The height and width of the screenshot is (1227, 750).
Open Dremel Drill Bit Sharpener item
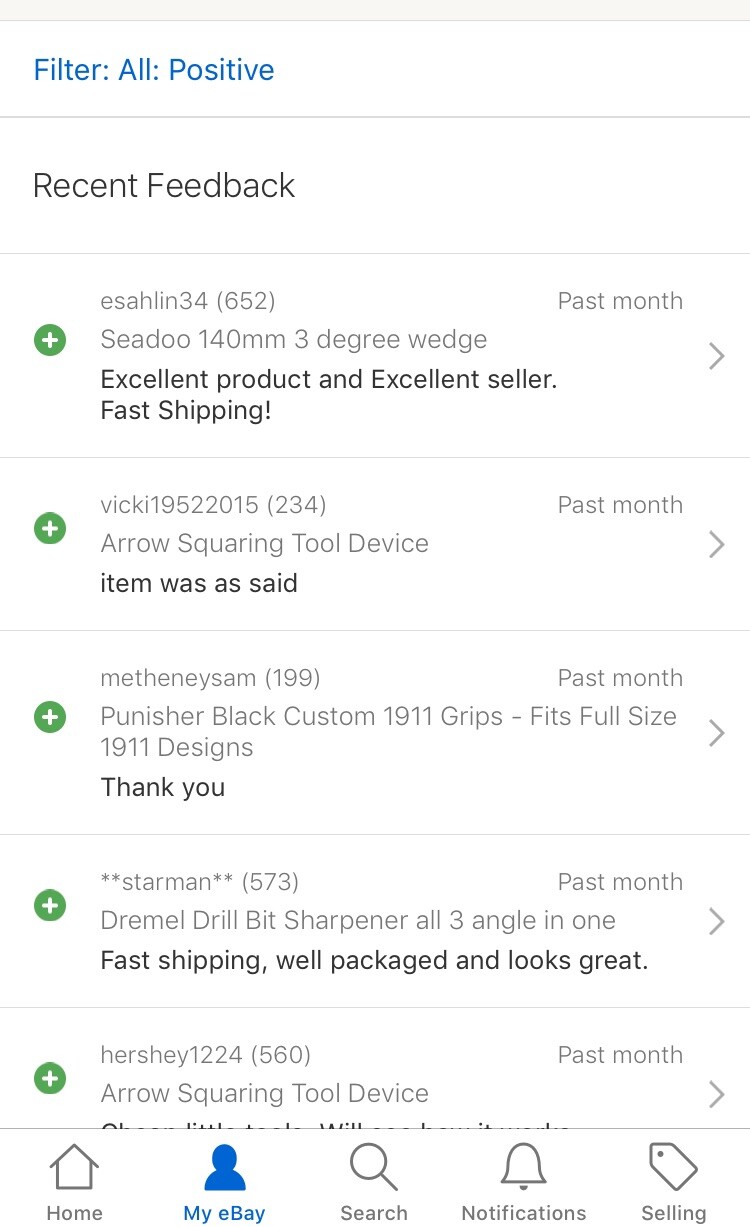click(358, 920)
